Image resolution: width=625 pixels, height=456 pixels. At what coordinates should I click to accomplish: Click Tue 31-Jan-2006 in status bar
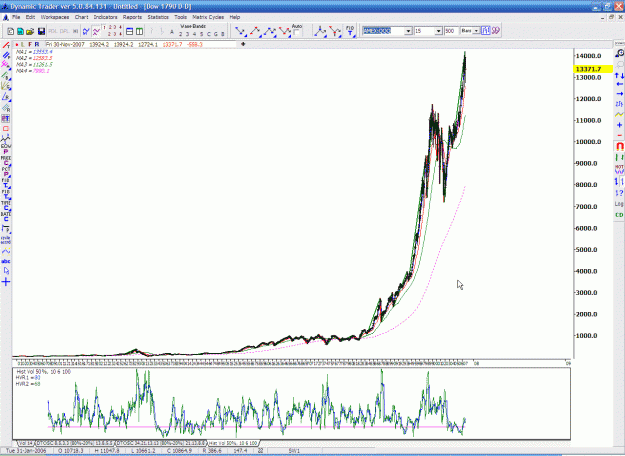point(26,450)
